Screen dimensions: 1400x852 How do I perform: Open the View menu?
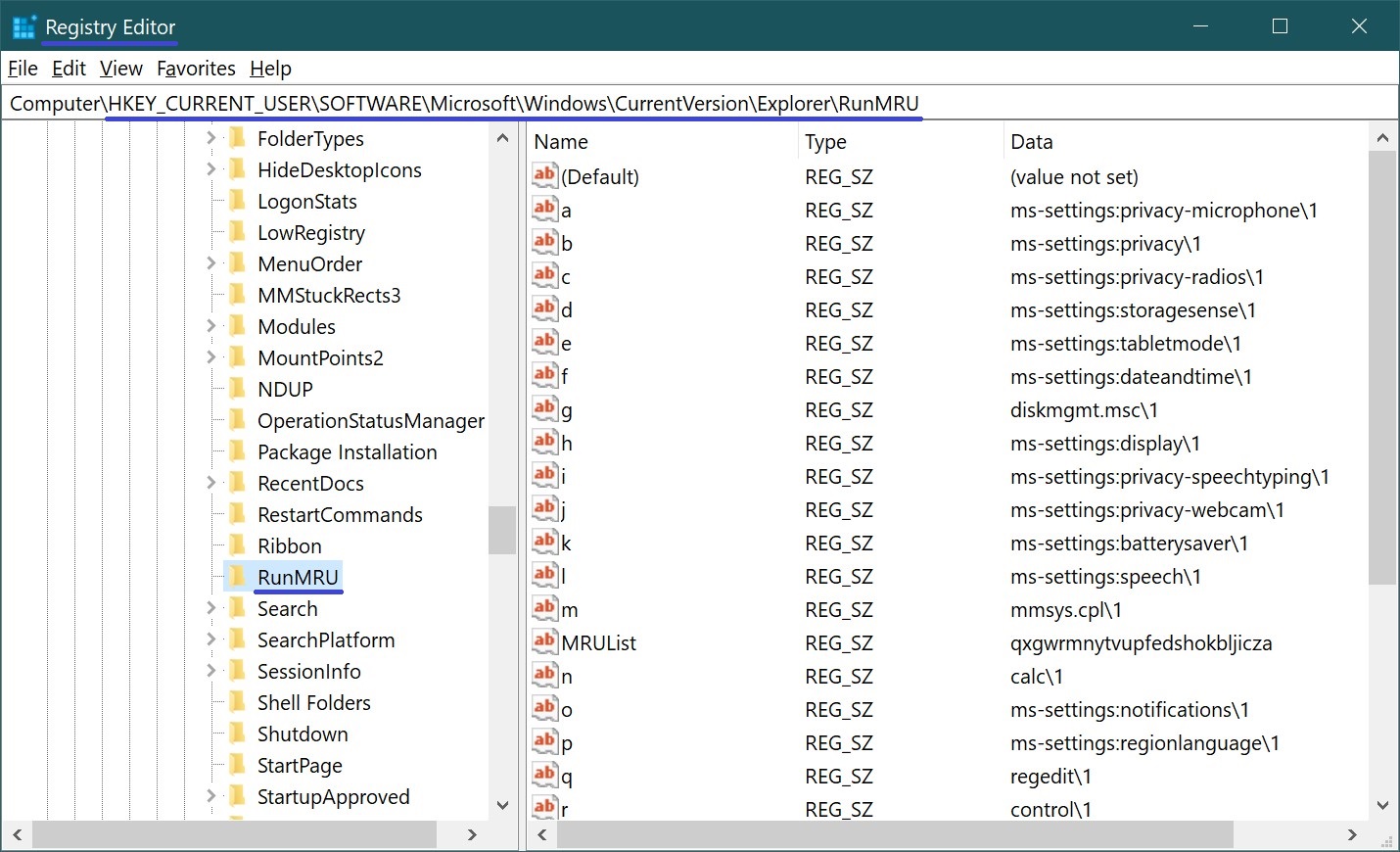121,69
